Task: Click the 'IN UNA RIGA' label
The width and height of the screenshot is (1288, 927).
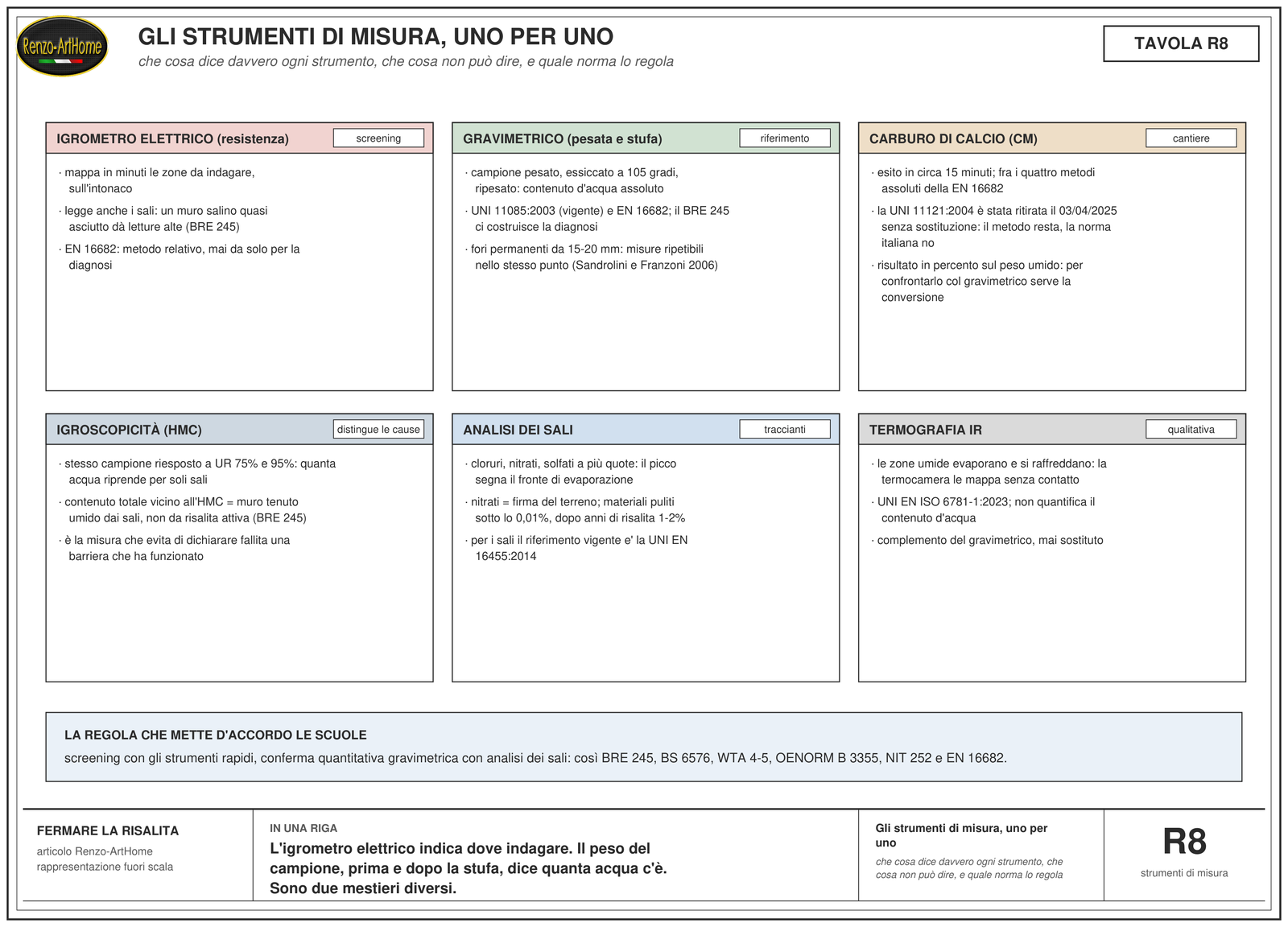Action: pyautogui.click(x=303, y=828)
